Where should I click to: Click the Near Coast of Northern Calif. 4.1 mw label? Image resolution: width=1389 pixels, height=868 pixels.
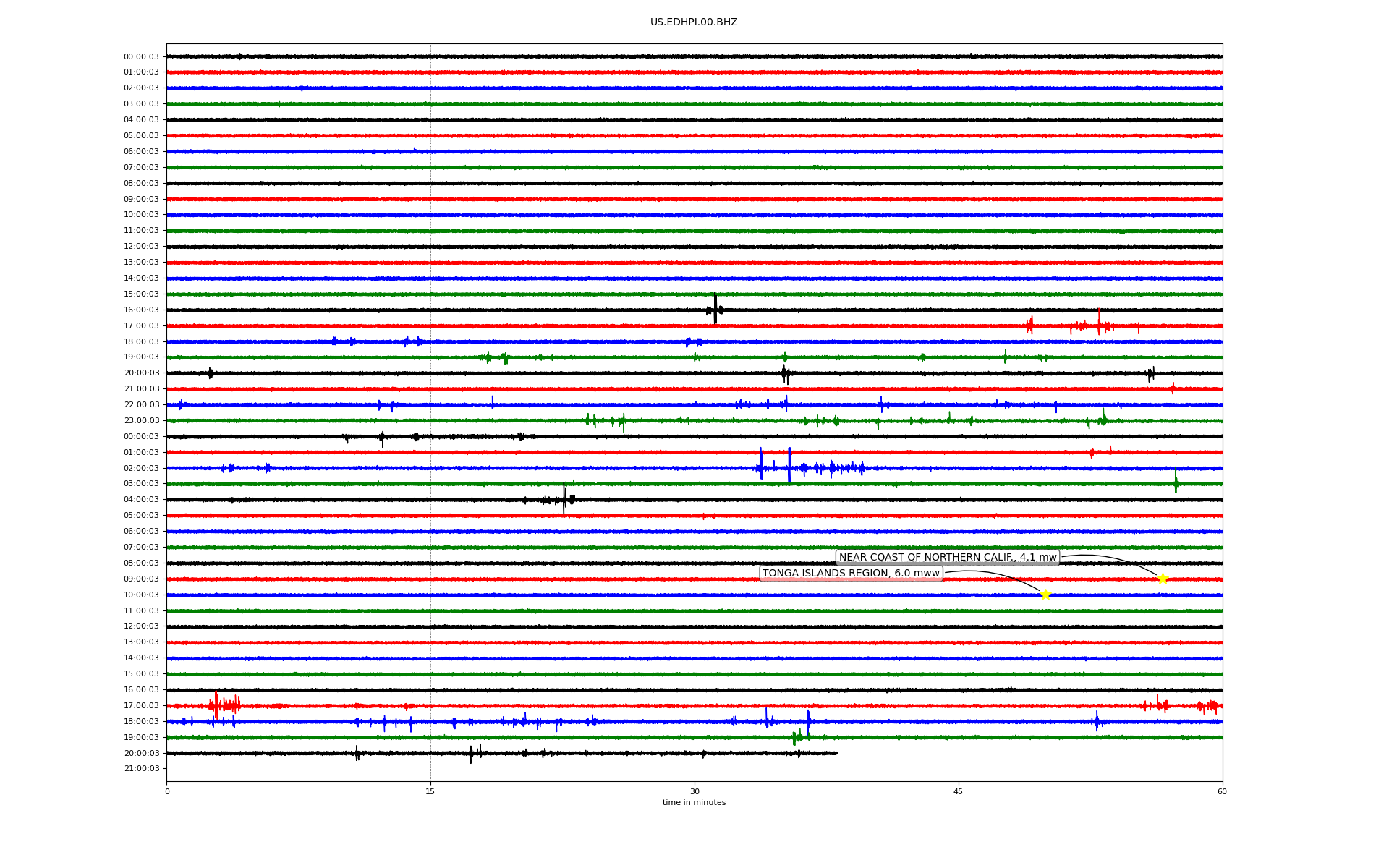click(x=948, y=558)
